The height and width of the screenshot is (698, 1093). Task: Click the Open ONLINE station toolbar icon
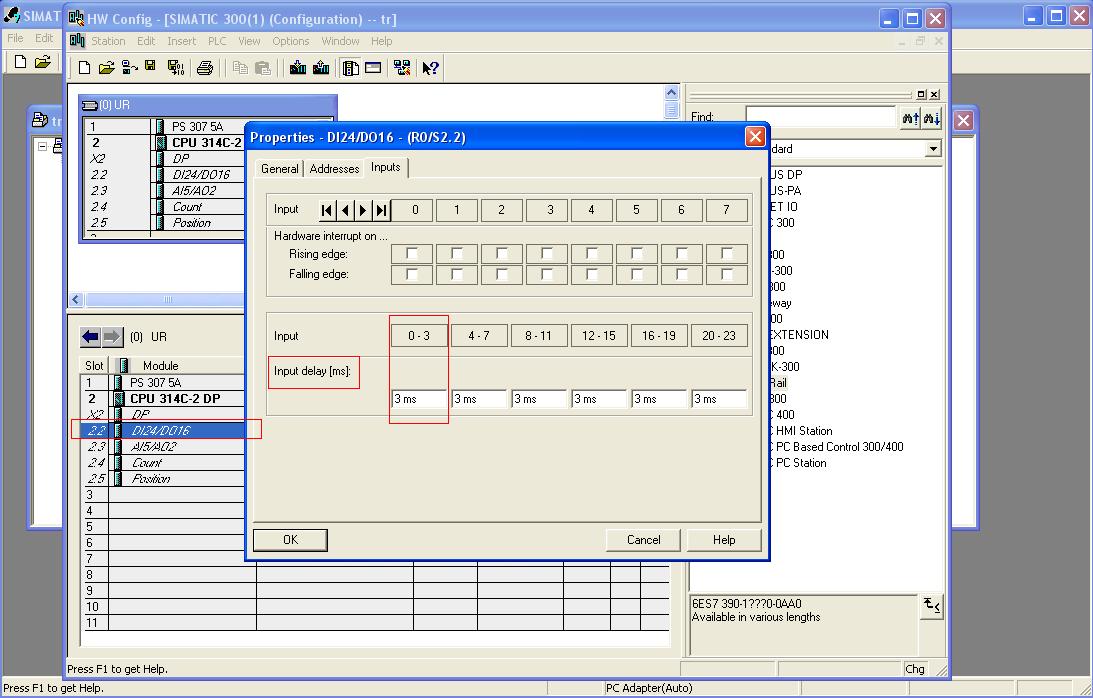[x=130, y=68]
